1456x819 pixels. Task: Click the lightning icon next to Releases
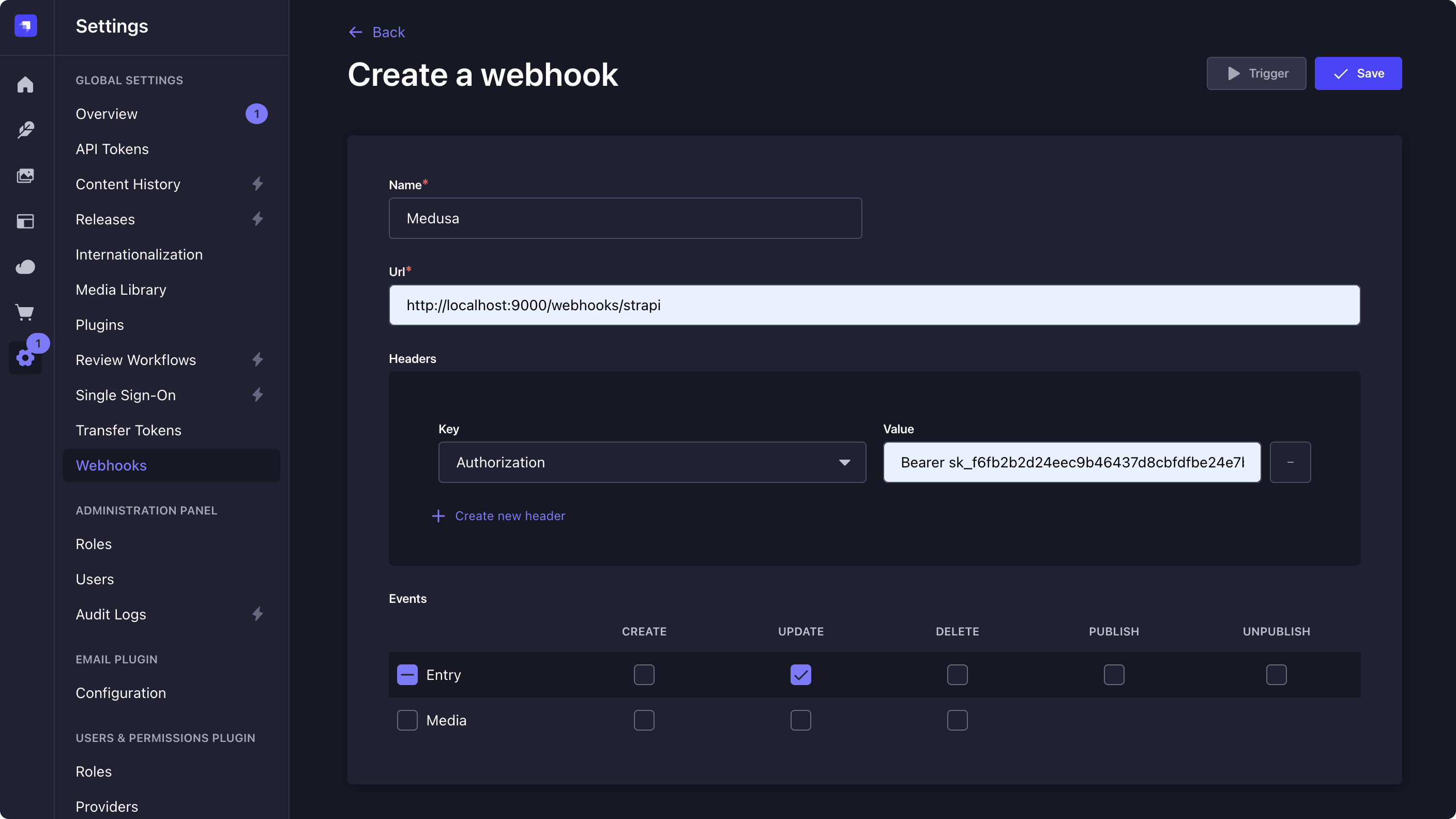point(257,219)
